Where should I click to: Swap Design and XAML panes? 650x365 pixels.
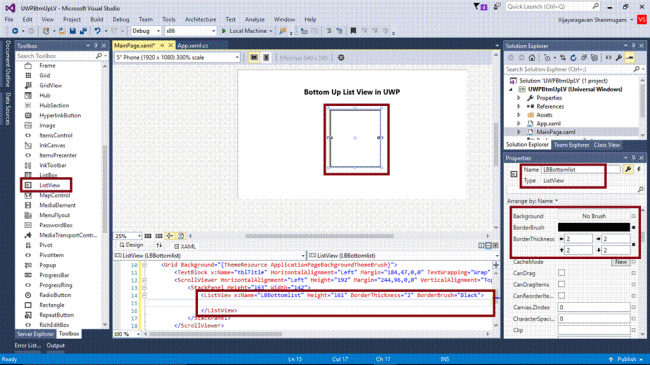[x=159, y=246]
